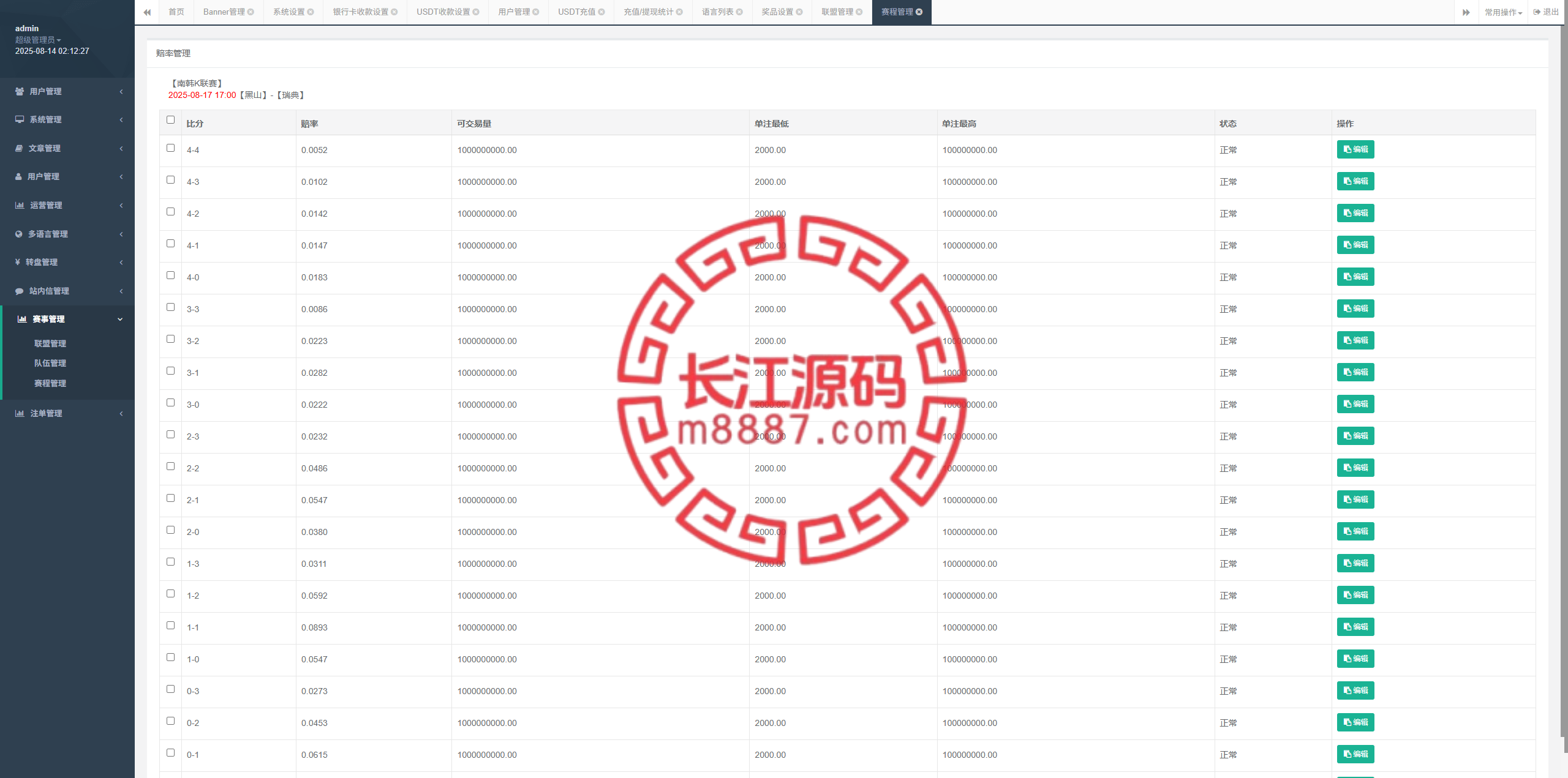Click the users-group icon beside first 用户管理
The image size is (1568, 778).
tap(20, 91)
